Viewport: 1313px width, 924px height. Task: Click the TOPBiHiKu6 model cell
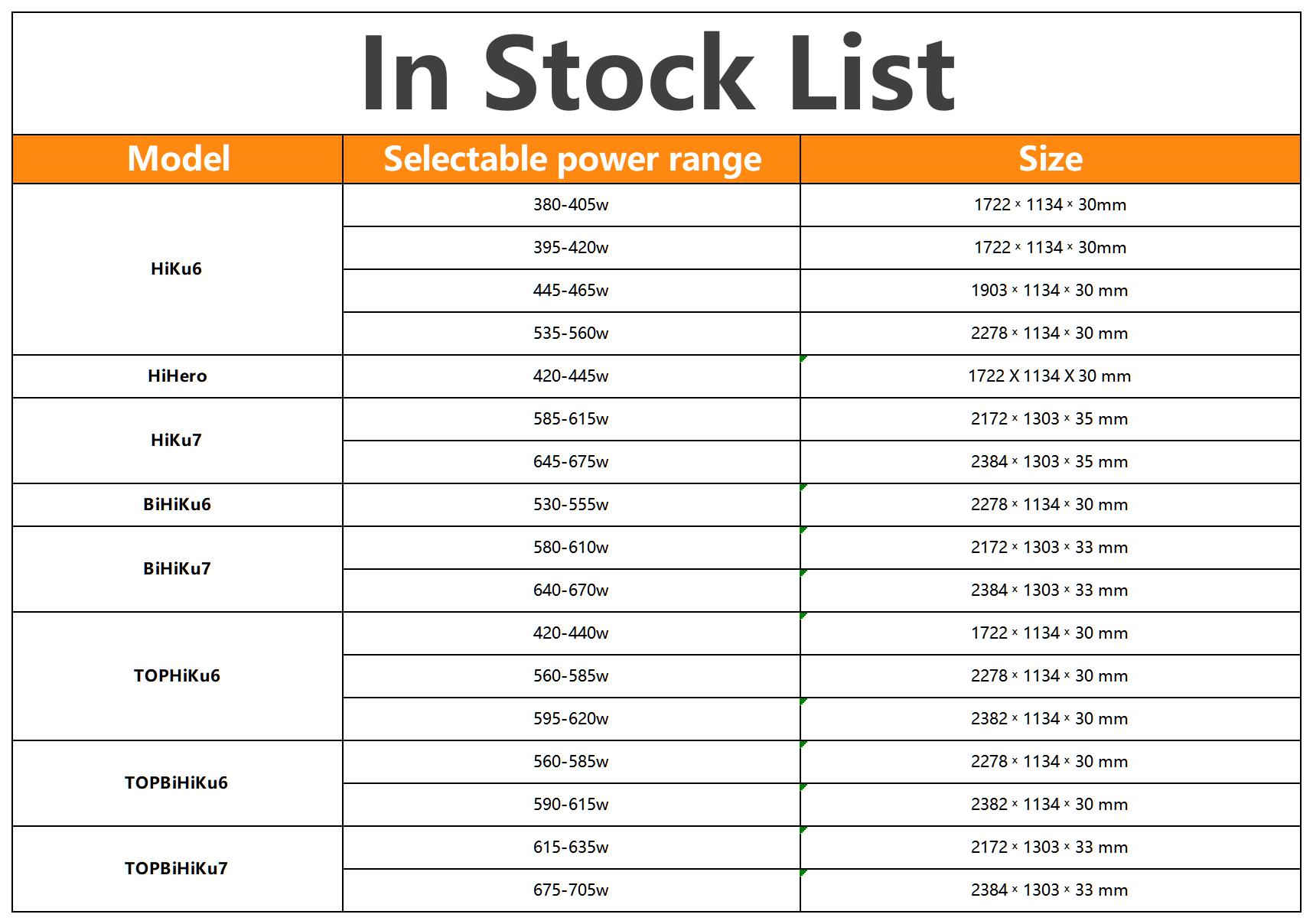click(177, 782)
